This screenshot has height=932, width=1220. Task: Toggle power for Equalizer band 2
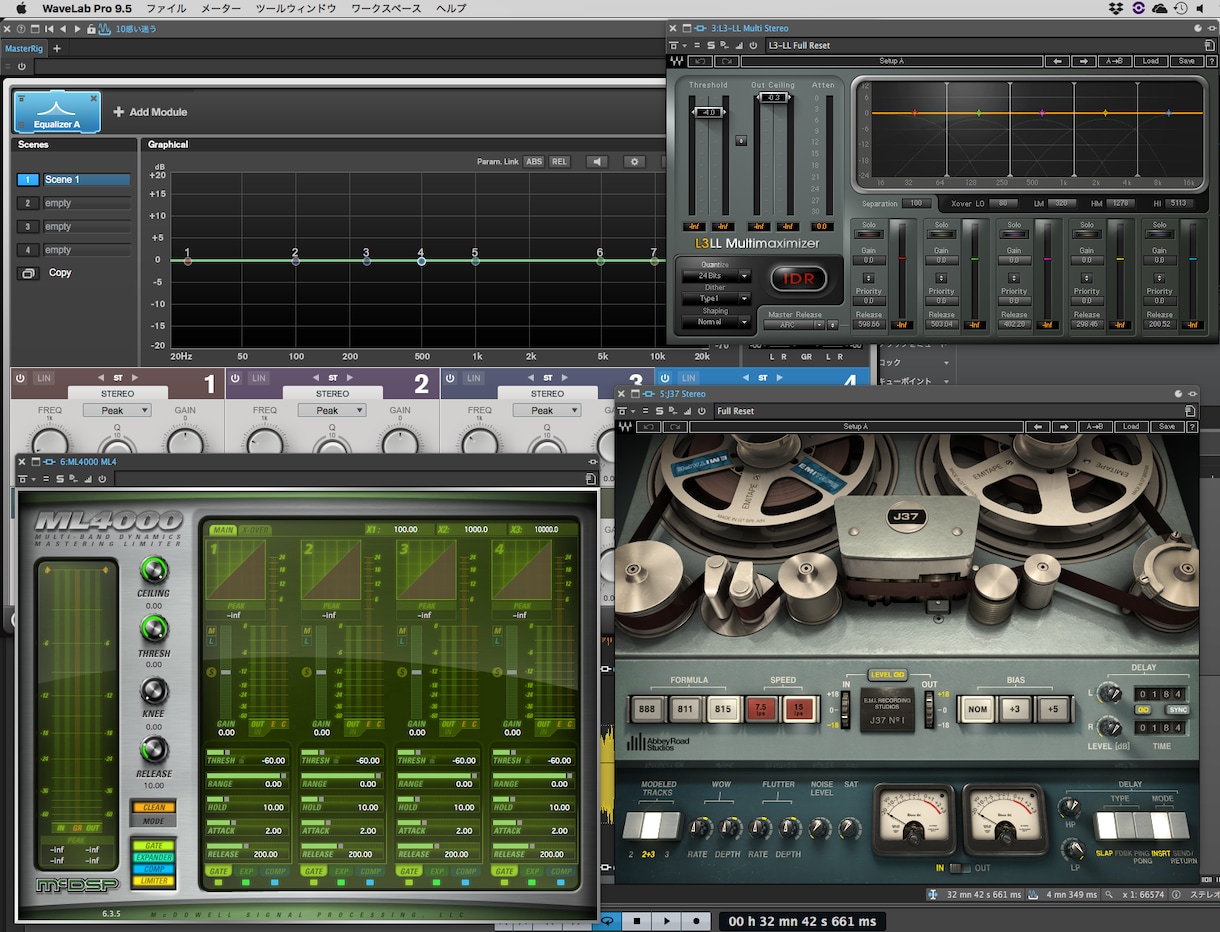point(233,378)
